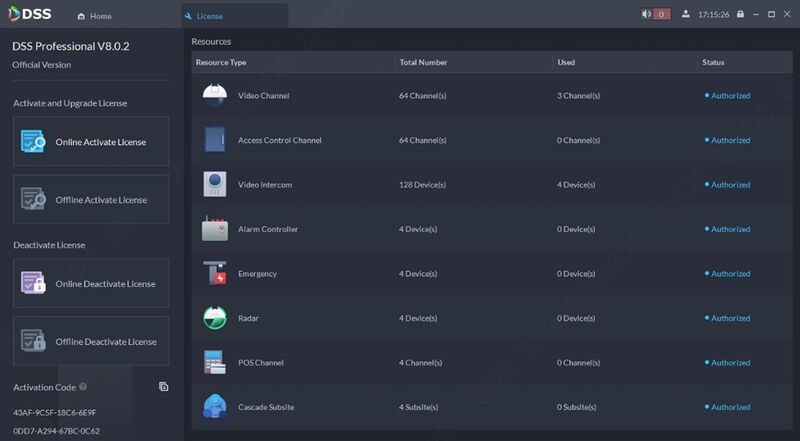The image size is (800, 441).
Task: Click the 0 Subsite(s) used value
Action: coord(577,407)
